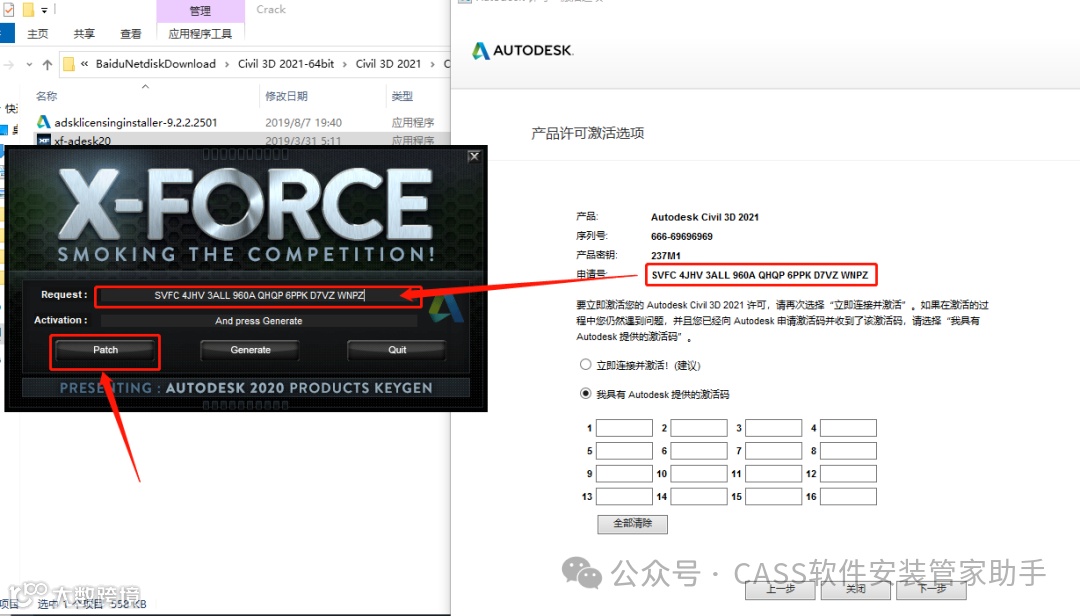The width and height of the screenshot is (1080, 616).
Task: Click activation code box 6
Action: 699,451
